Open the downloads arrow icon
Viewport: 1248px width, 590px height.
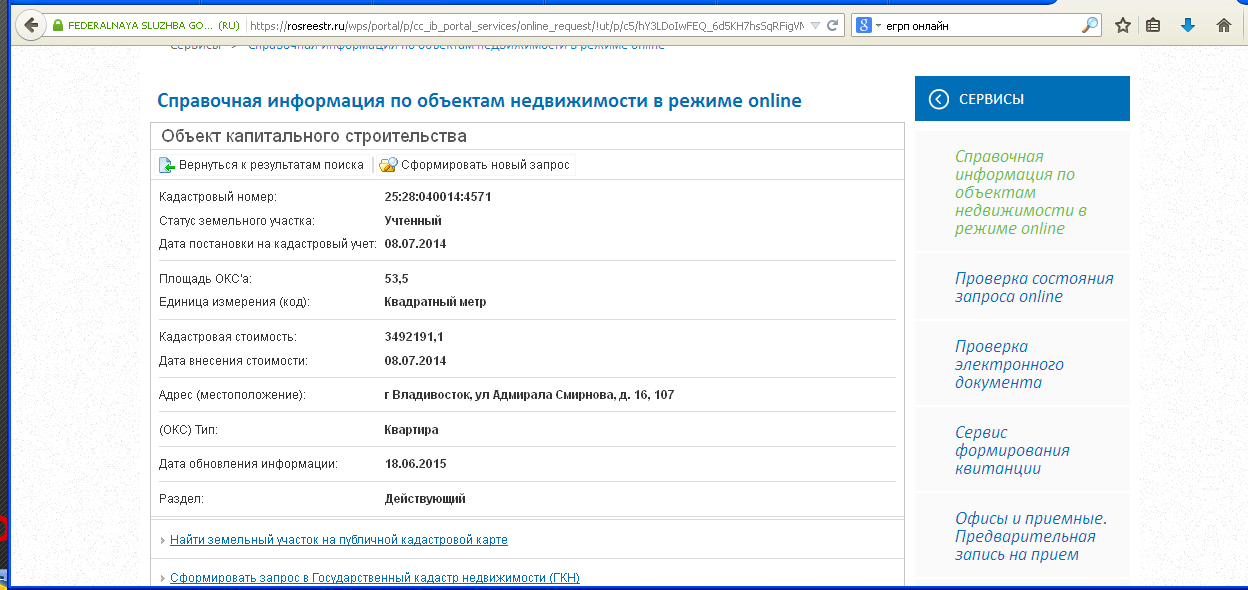click(1188, 25)
